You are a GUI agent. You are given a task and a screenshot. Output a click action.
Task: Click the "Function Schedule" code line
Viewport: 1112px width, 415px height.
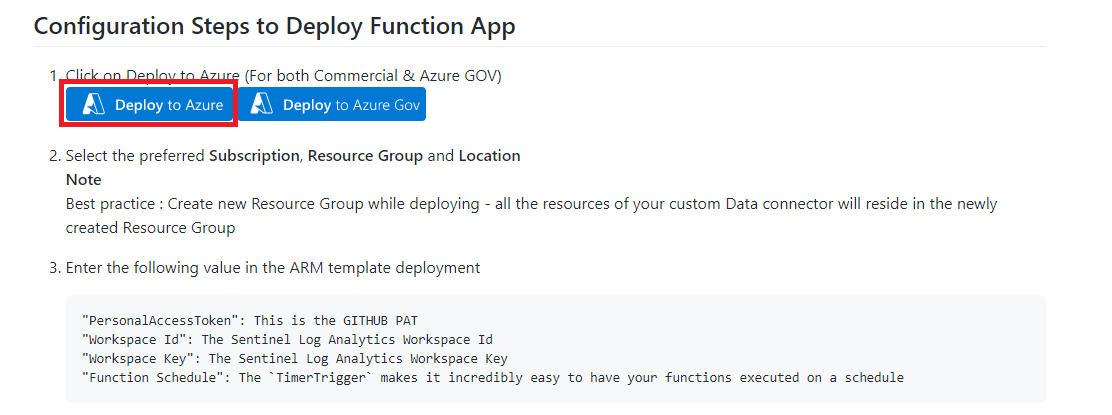493,377
